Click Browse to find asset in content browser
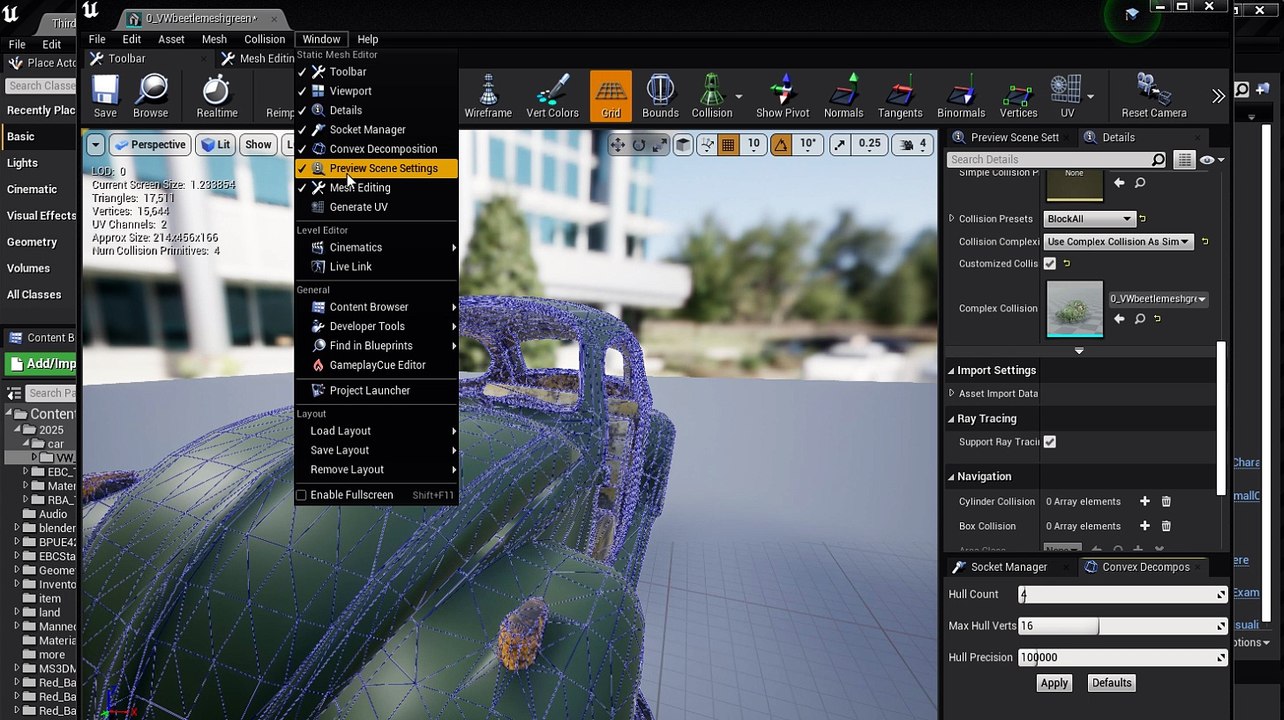Screen dimensions: 1284x720 point(151,97)
